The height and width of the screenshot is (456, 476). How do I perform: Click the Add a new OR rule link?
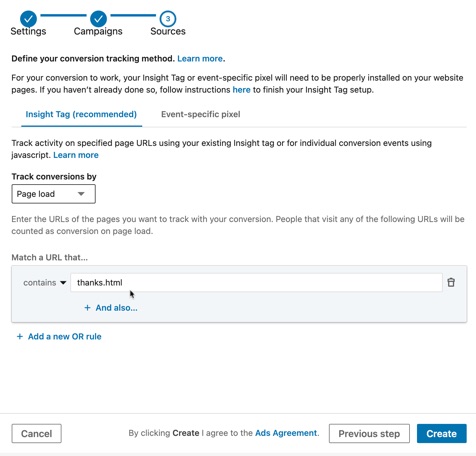pos(64,336)
